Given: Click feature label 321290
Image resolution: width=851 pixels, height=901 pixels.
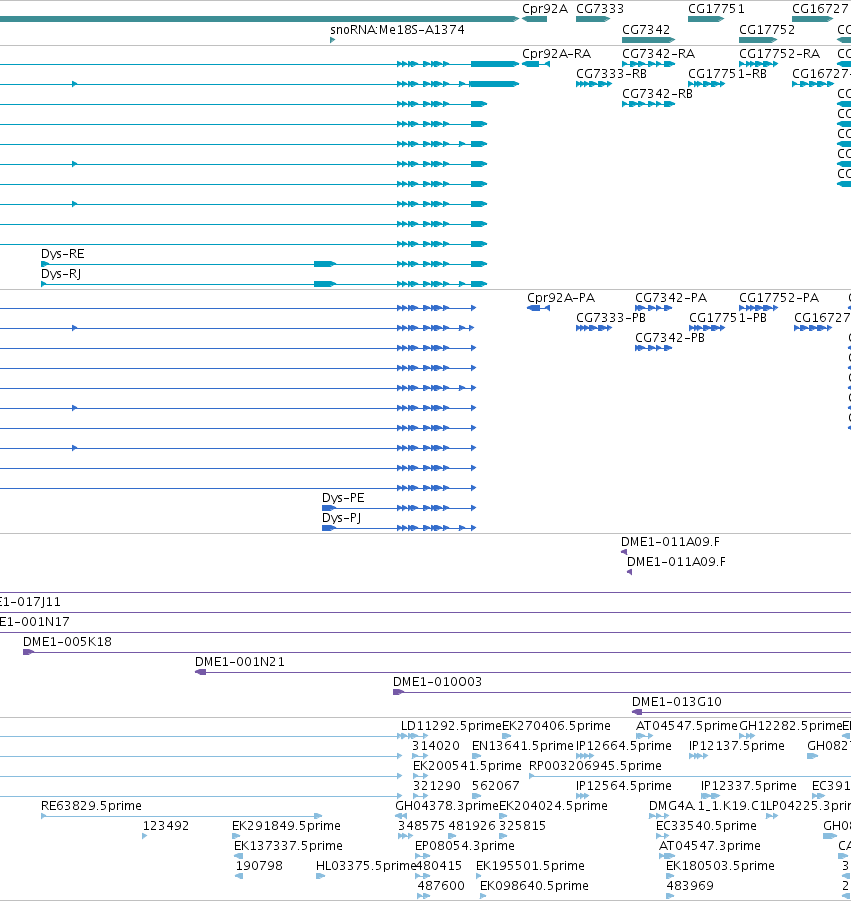Looking at the screenshot, I should (x=437, y=786).
